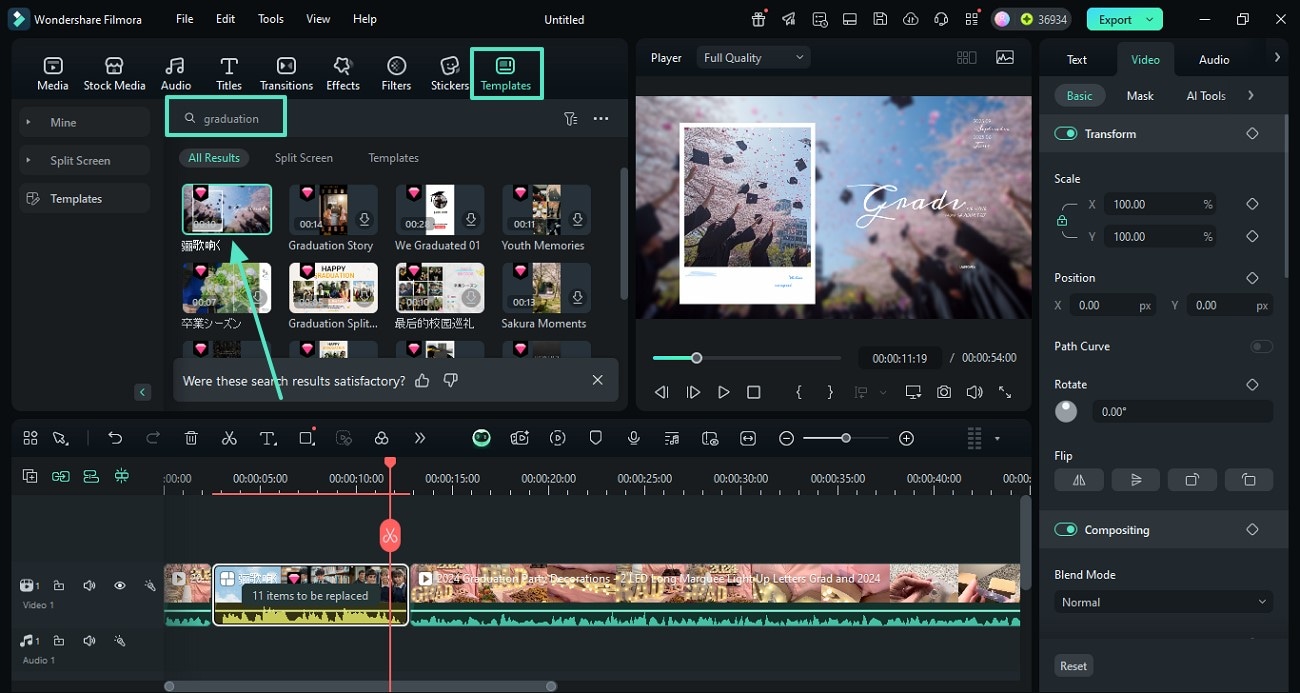The height and width of the screenshot is (693, 1300).
Task: Open the Stickers tab
Action: (x=450, y=74)
